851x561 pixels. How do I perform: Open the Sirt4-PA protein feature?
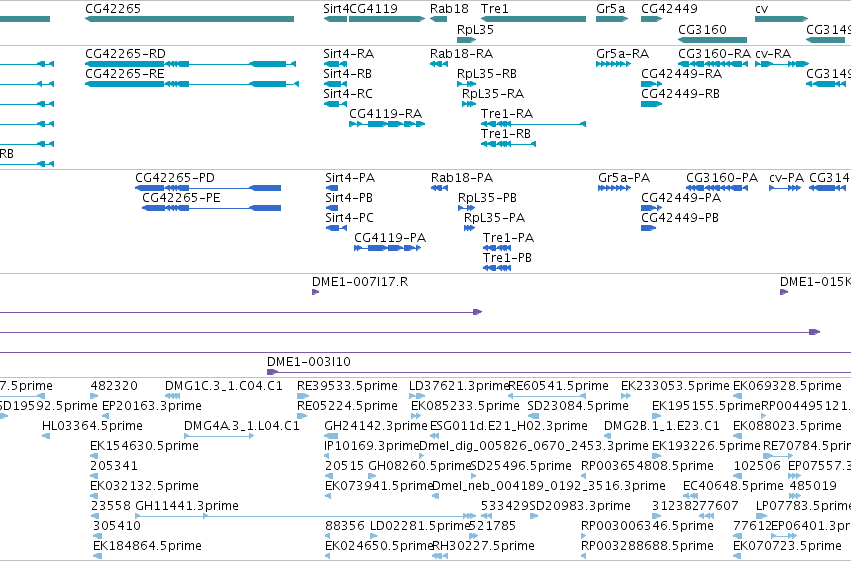click(332, 188)
